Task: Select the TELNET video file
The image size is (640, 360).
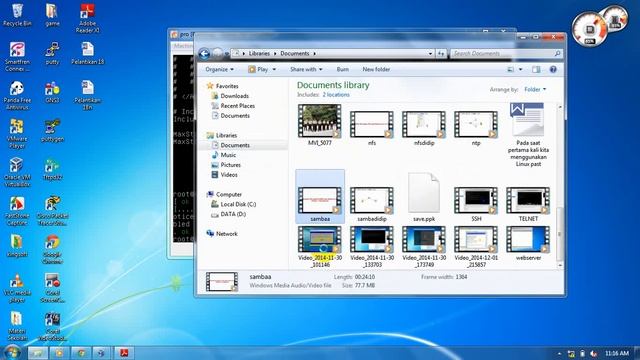Action: click(x=528, y=204)
